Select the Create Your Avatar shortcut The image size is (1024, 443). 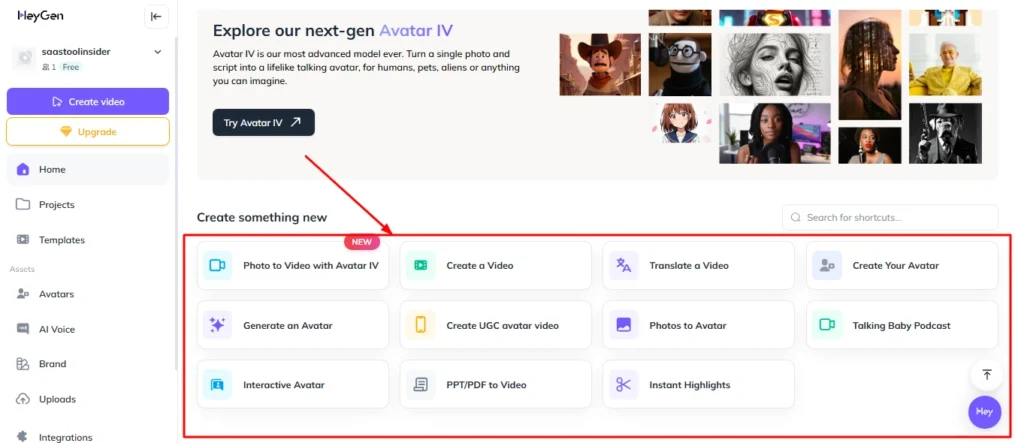902,265
